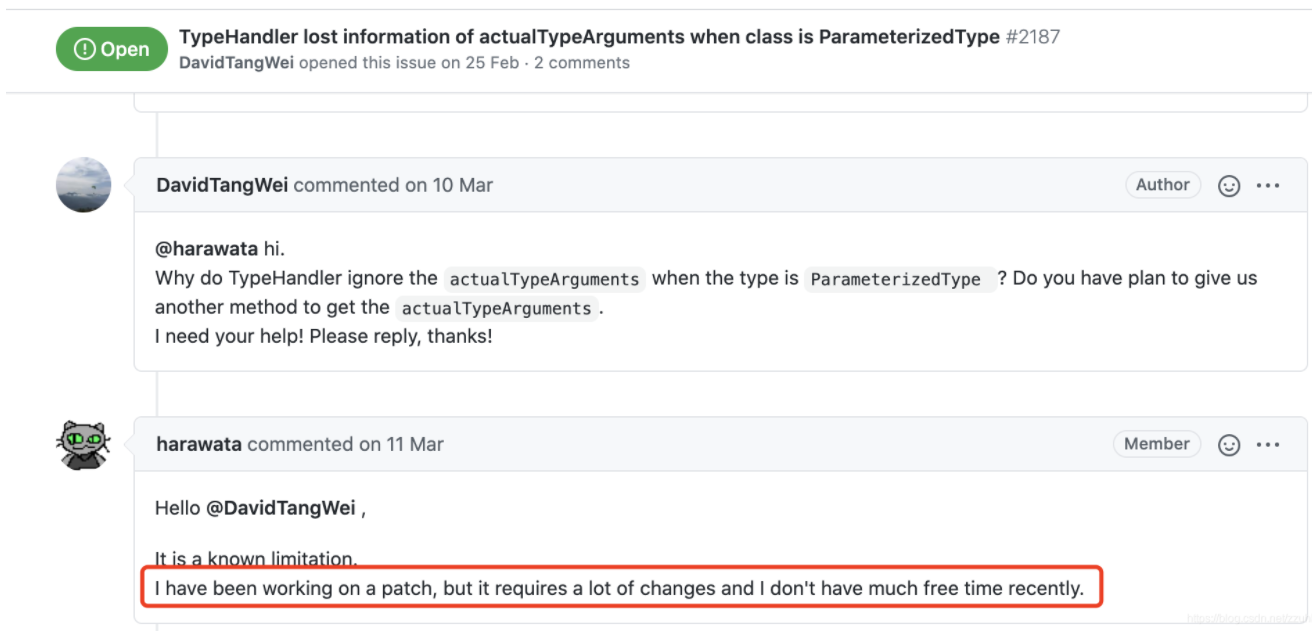
Task: Click the ParameterizedType inline code snippet
Action: (x=896, y=279)
